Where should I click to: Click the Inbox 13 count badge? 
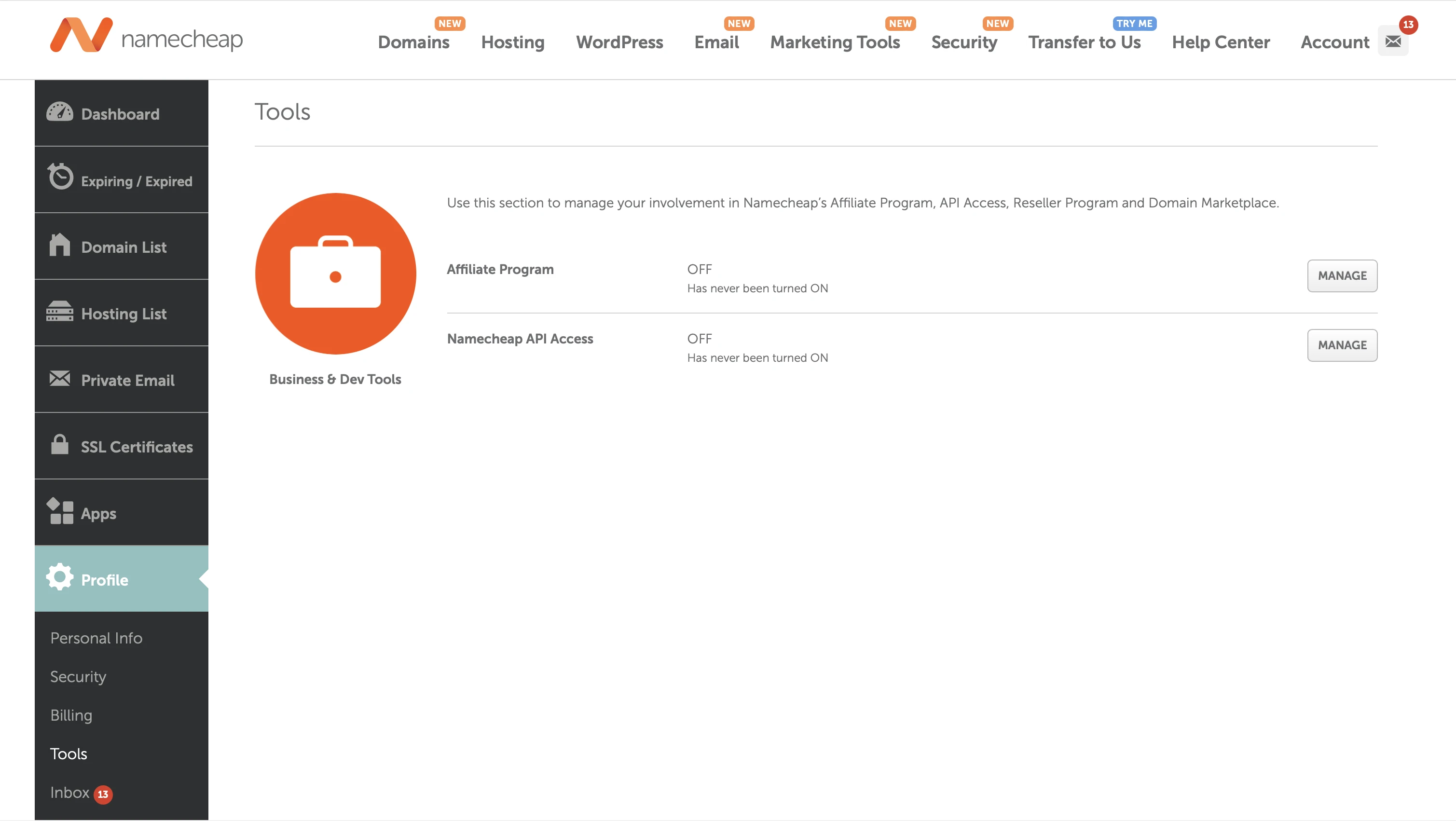103,794
